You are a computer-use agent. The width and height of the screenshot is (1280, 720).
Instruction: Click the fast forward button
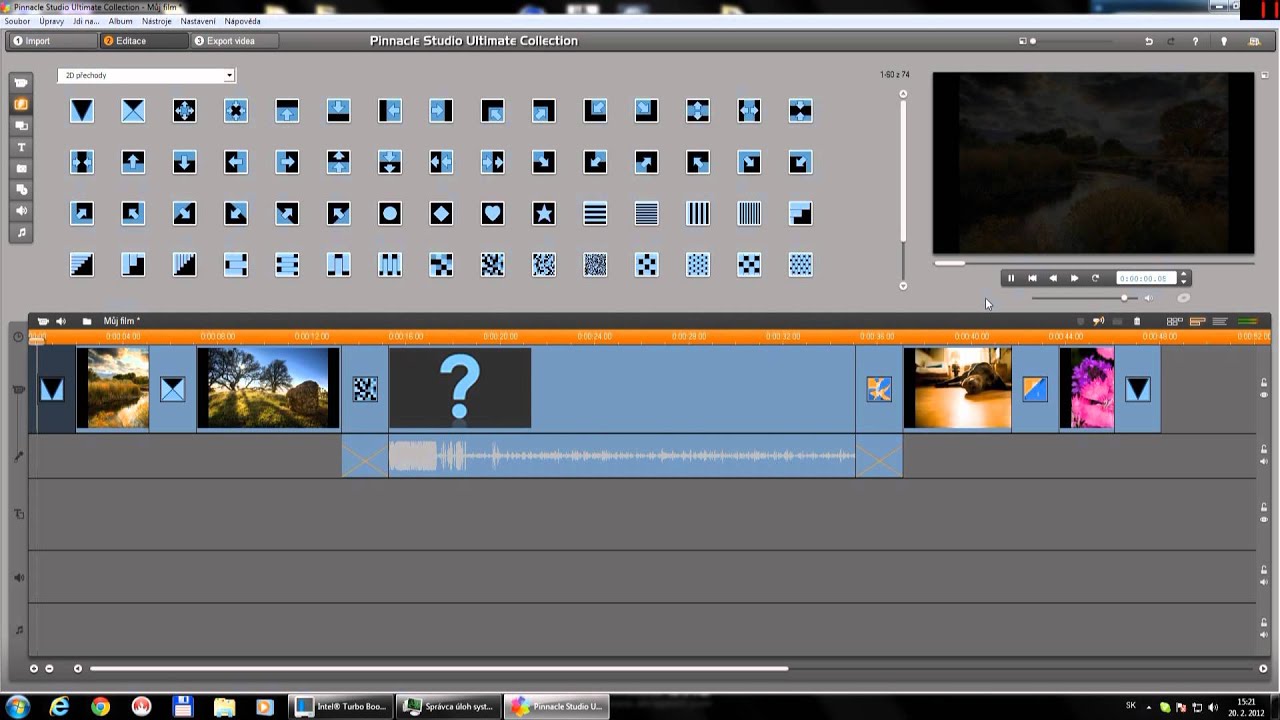click(x=1074, y=278)
